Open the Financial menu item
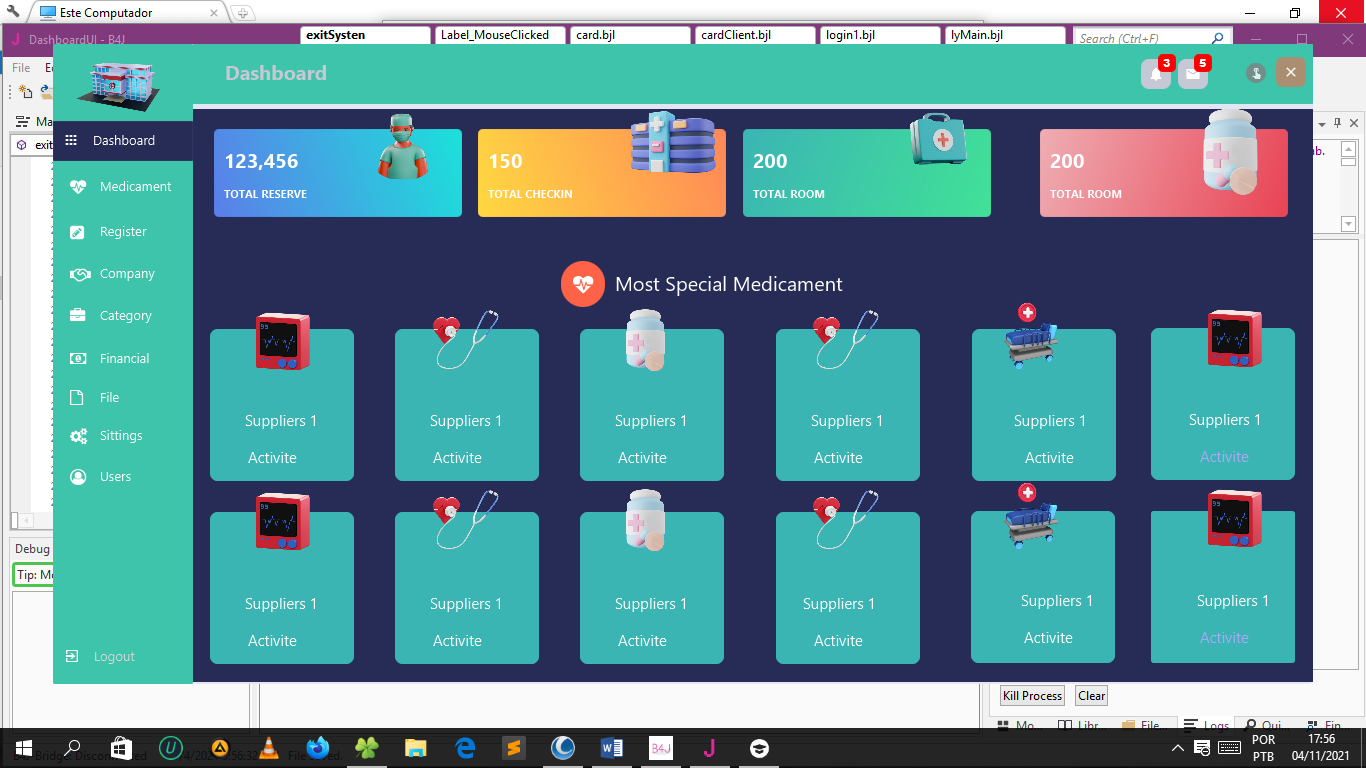 click(124, 359)
